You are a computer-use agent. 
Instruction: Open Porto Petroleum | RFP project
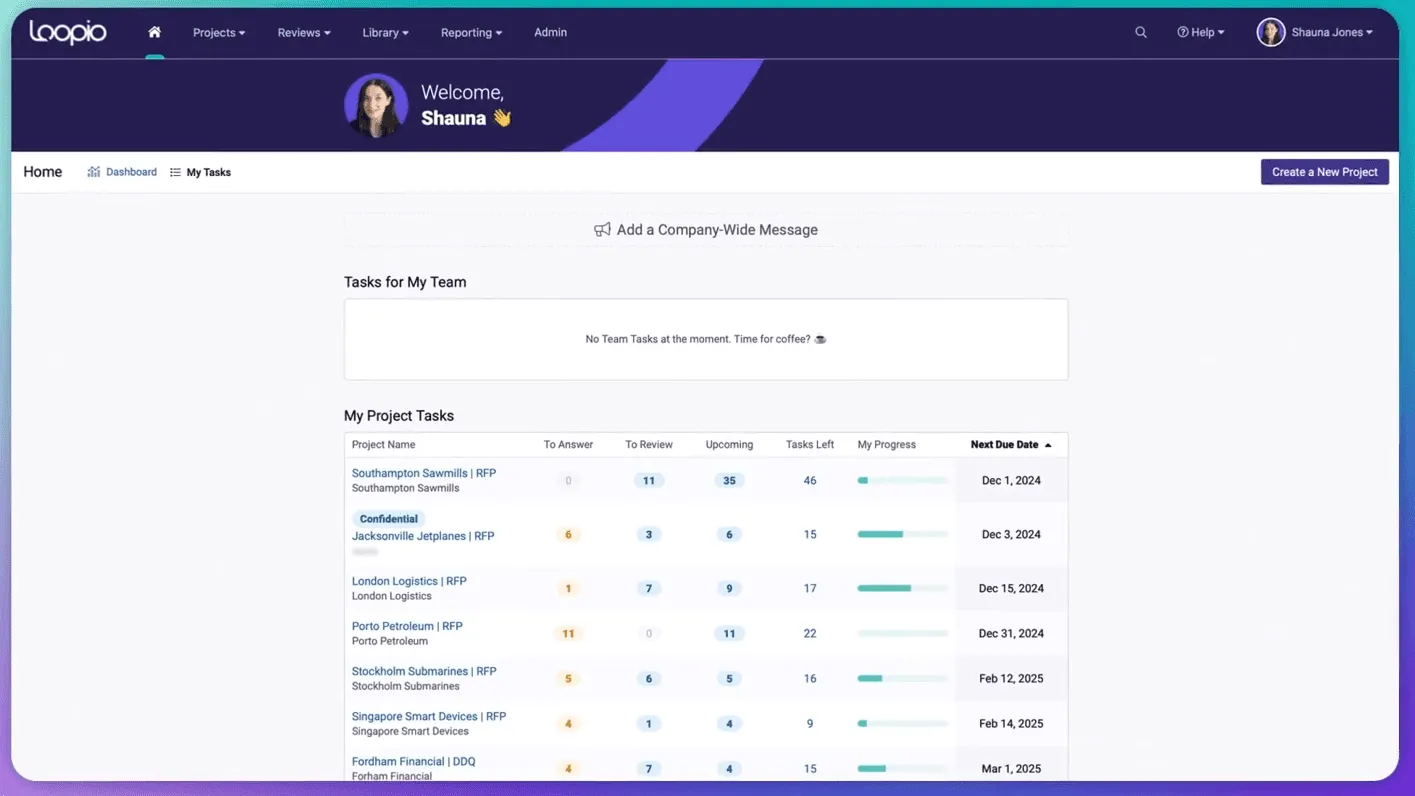pyautogui.click(x=407, y=626)
